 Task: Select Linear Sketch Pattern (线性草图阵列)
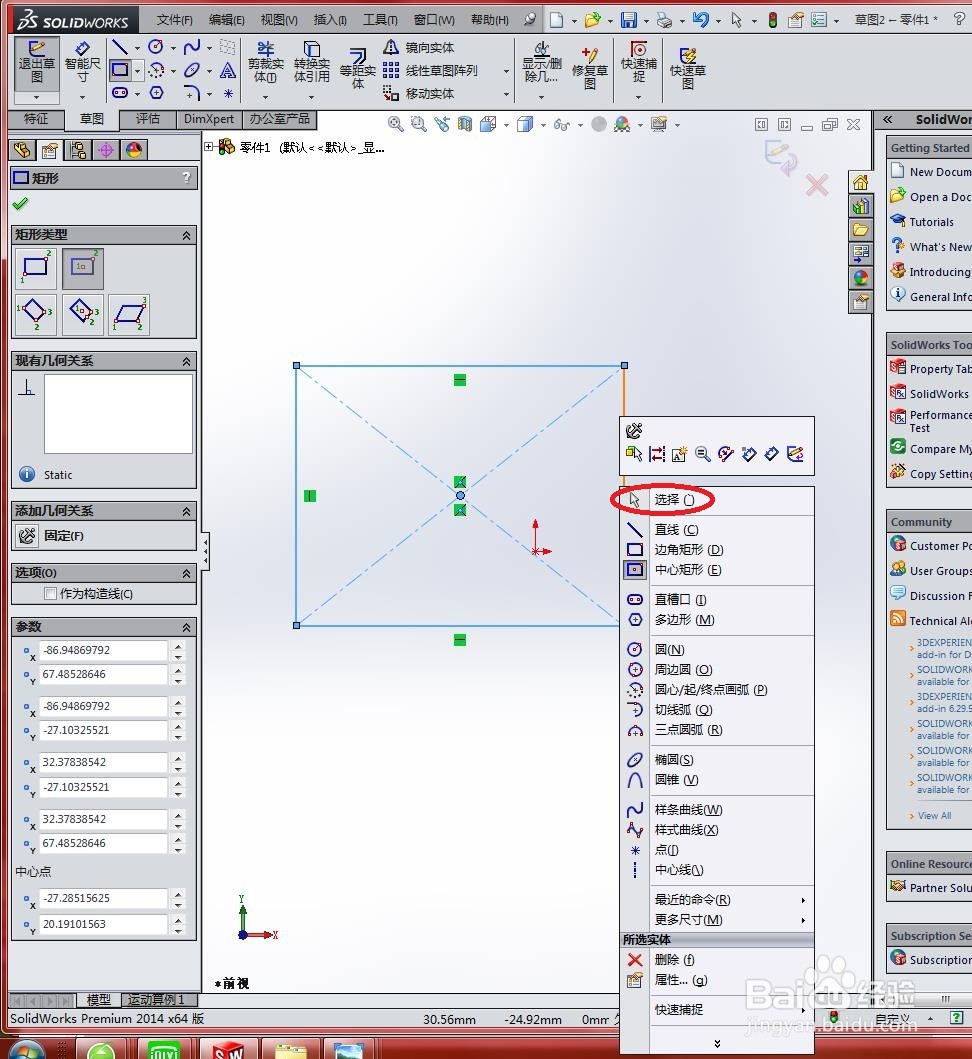tap(430, 70)
